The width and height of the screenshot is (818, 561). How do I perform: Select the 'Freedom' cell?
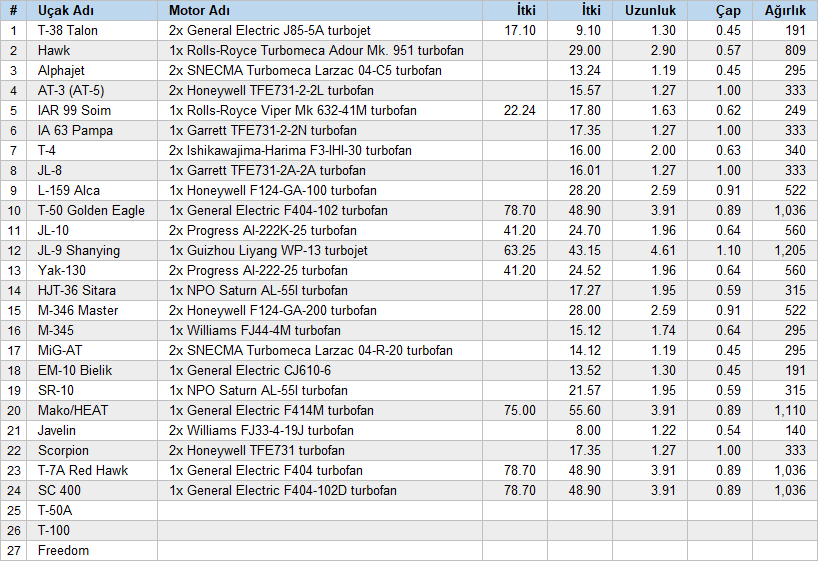(x=92, y=551)
